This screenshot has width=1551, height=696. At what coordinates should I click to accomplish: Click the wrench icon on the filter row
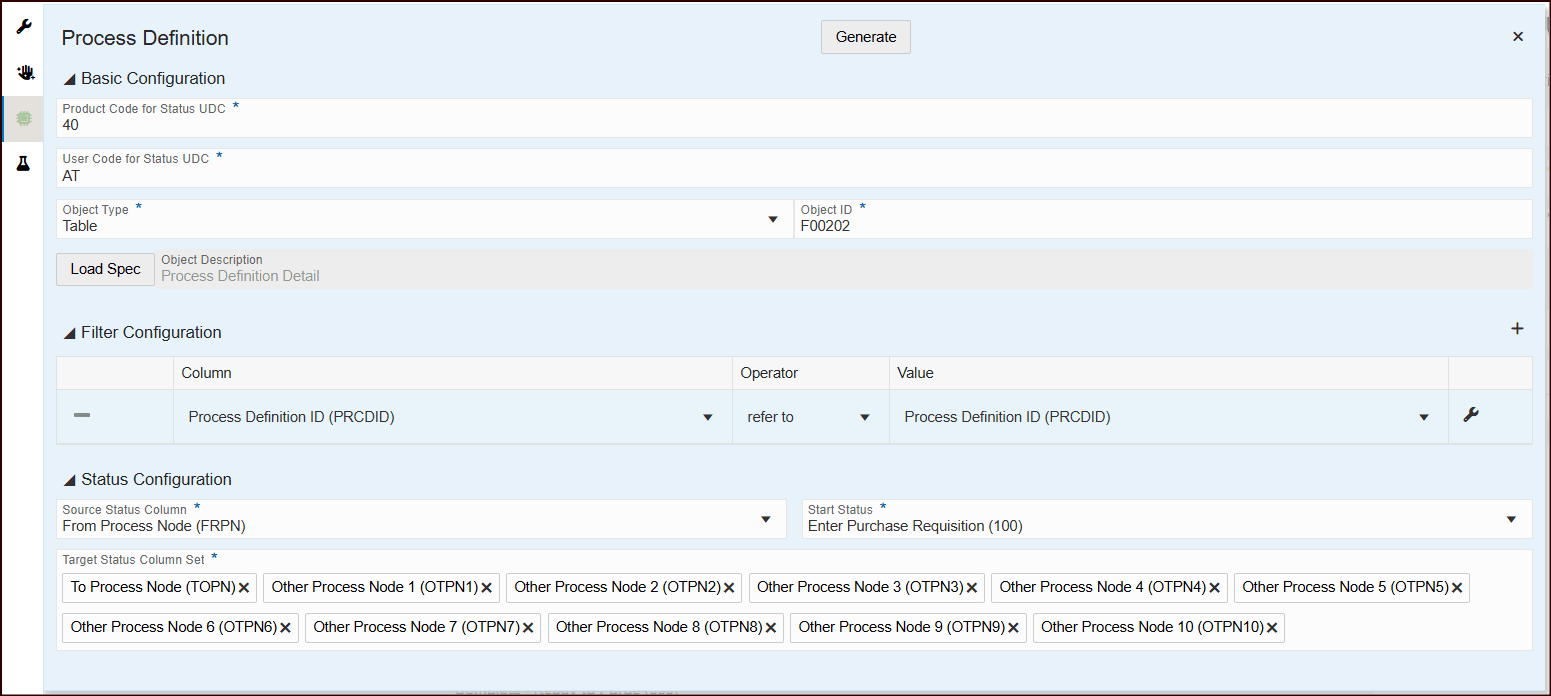click(x=1471, y=416)
